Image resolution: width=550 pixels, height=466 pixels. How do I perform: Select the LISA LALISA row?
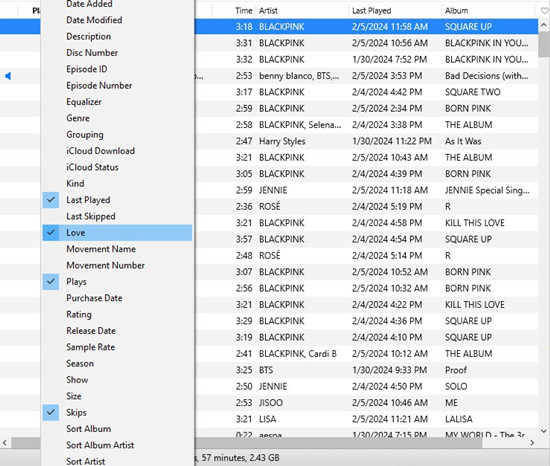[366, 419]
